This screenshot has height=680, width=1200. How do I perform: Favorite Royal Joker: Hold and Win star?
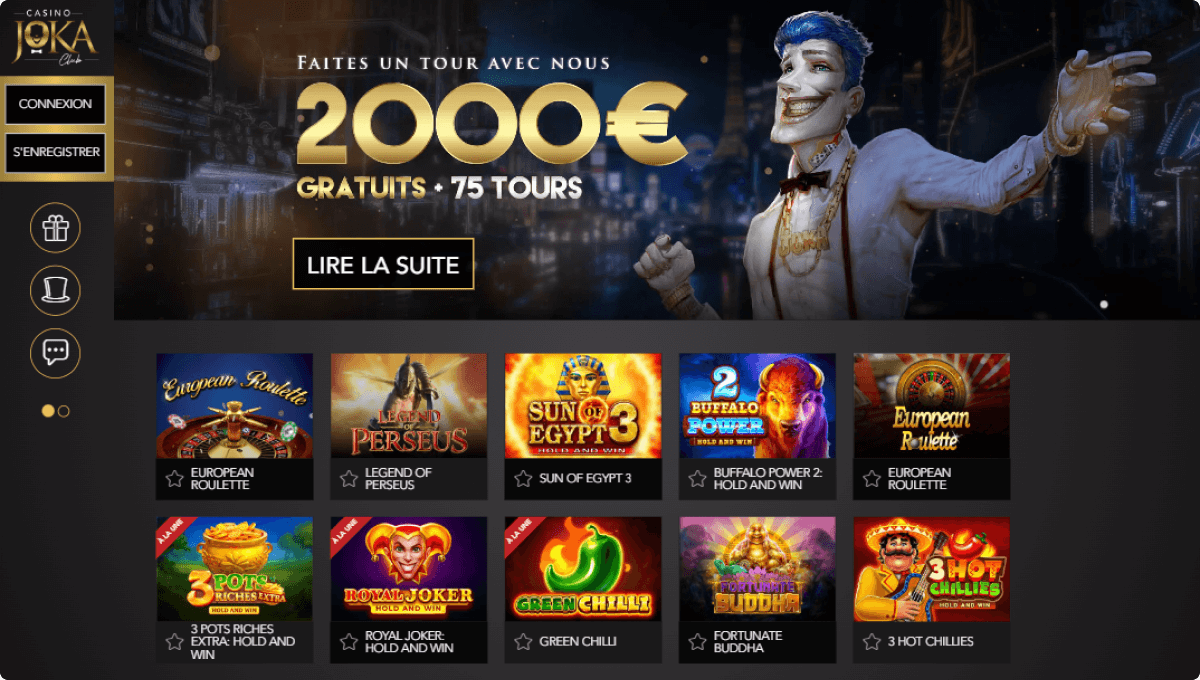(x=349, y=642)
